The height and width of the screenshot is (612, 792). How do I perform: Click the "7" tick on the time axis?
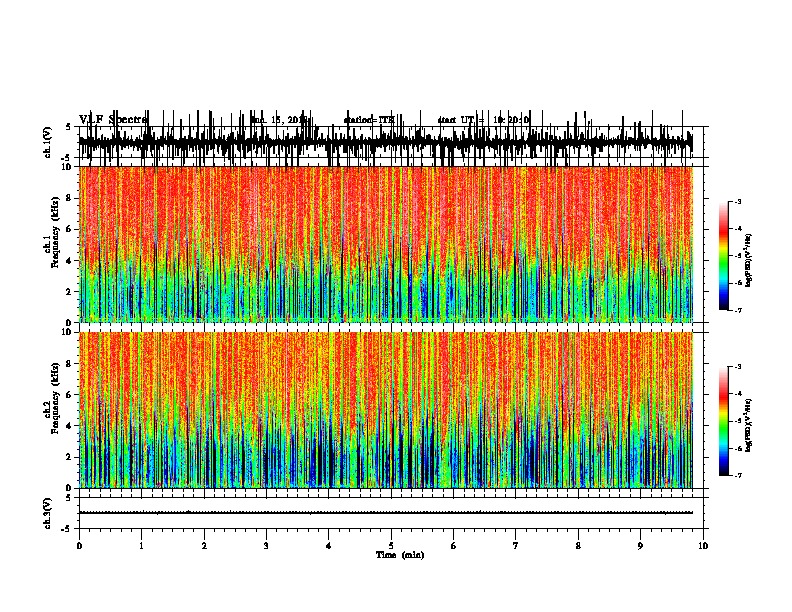[x=516, y=545]
